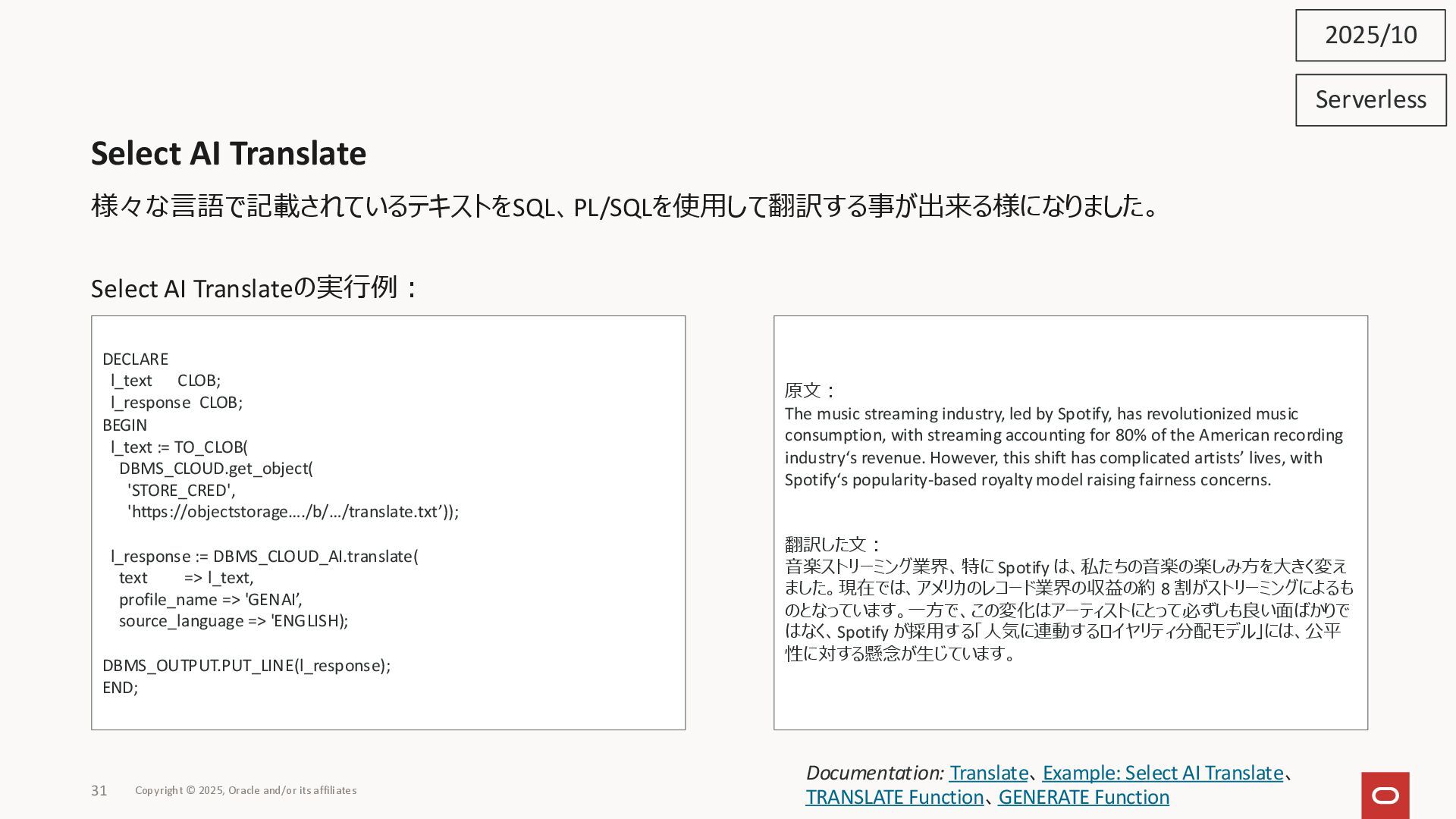Image resolution: width=1456 pixels, height=819 pixels.
Task: Click the 原文： heading
Action: tap(809, 391)
